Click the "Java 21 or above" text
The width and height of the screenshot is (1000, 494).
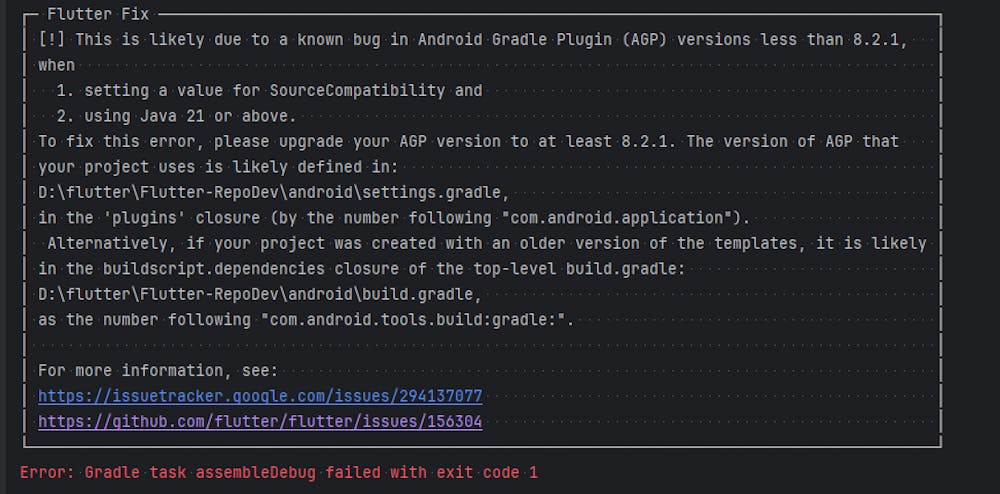click(203, 116)
